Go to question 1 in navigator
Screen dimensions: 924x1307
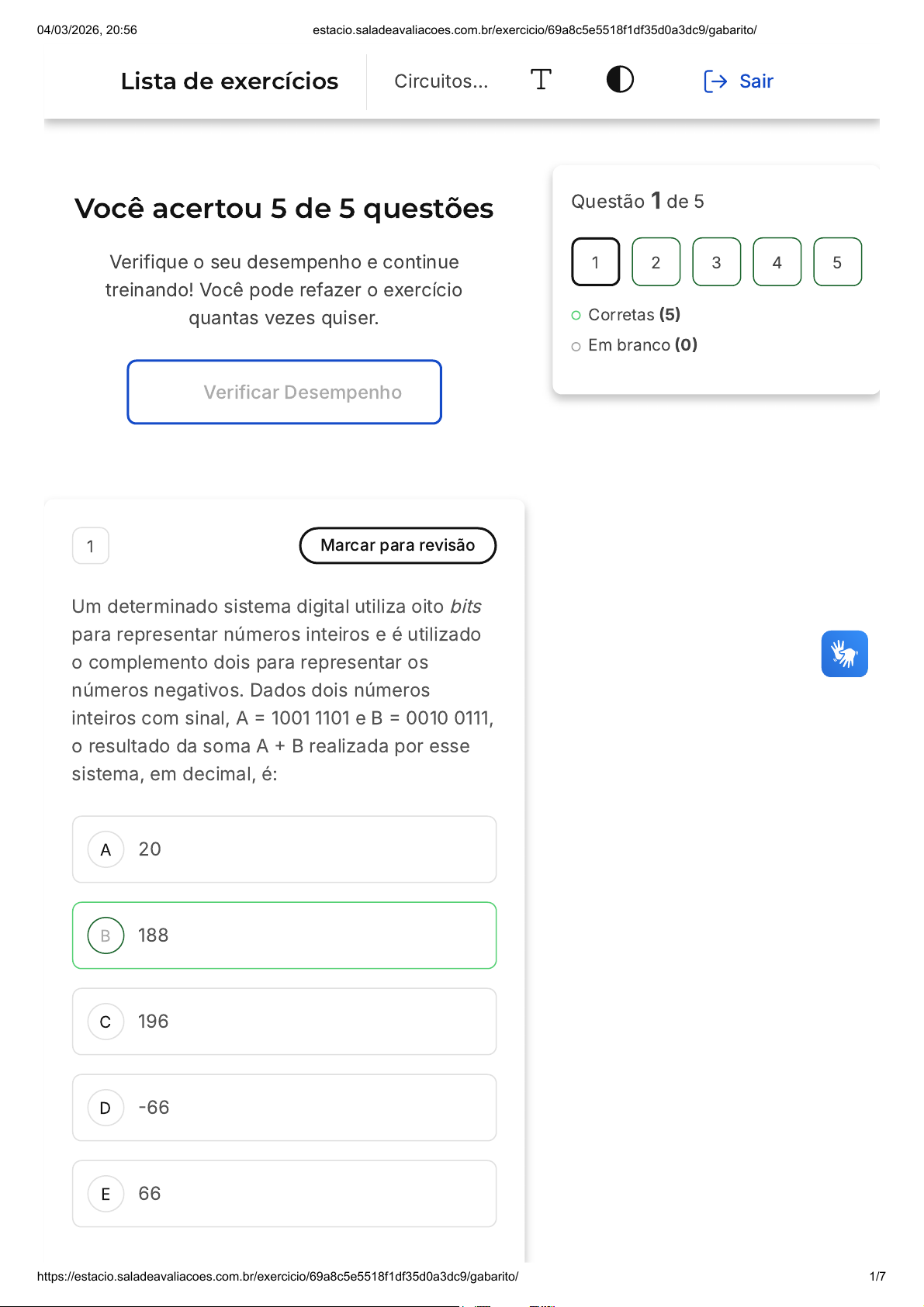596,262
